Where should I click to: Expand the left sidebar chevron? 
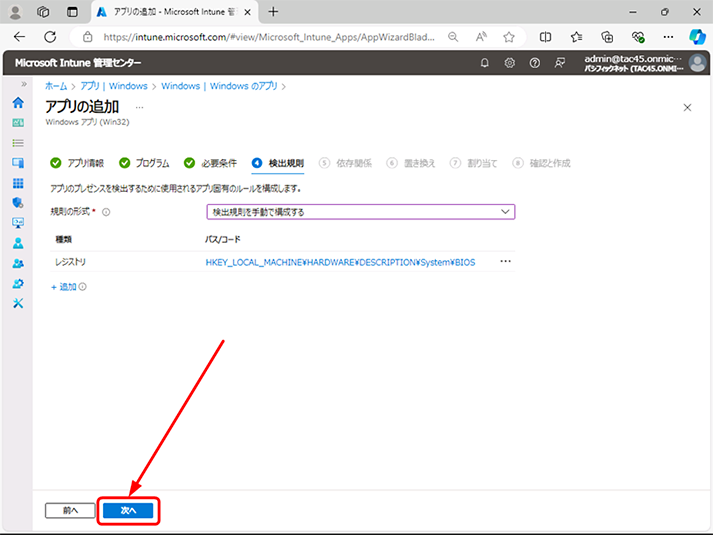click(x=24, y=84)
